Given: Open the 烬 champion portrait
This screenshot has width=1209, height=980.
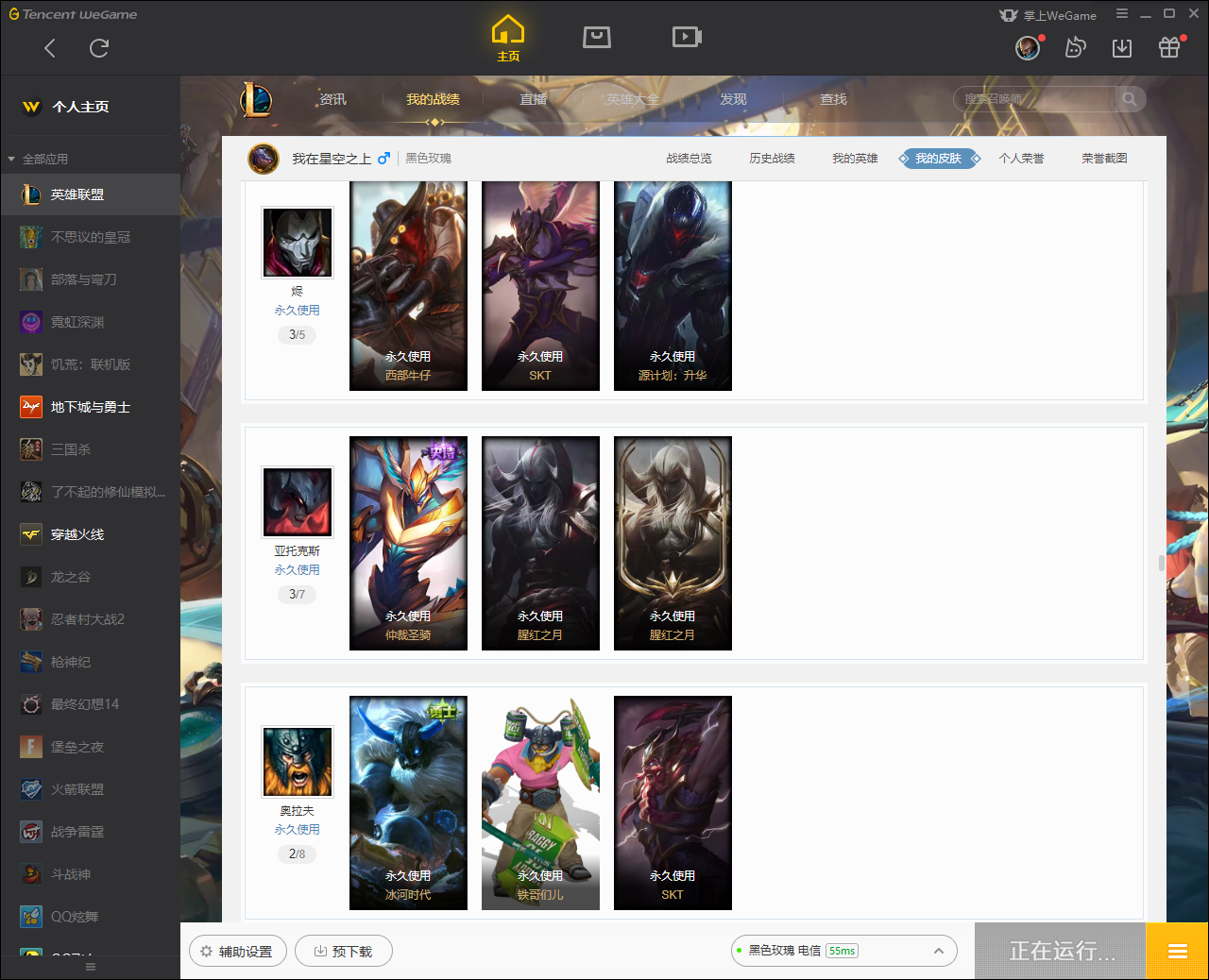Looking at the screenshot, I should coord(298,244).
